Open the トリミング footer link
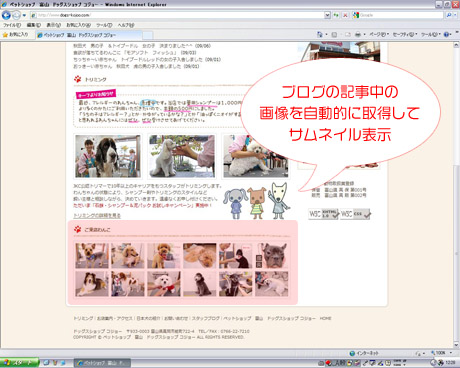This screenshot has height=368, width=460. (83, 318)
